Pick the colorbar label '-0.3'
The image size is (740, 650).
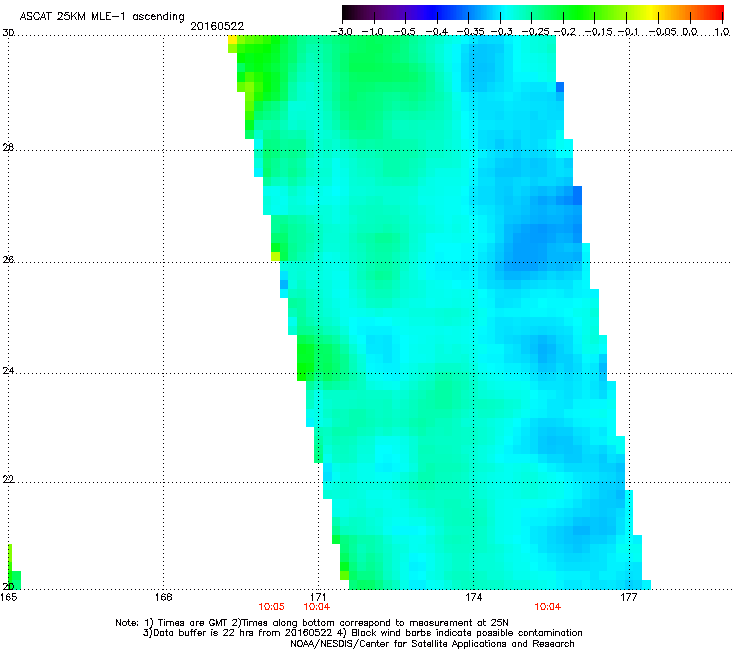tap(502, 32)
